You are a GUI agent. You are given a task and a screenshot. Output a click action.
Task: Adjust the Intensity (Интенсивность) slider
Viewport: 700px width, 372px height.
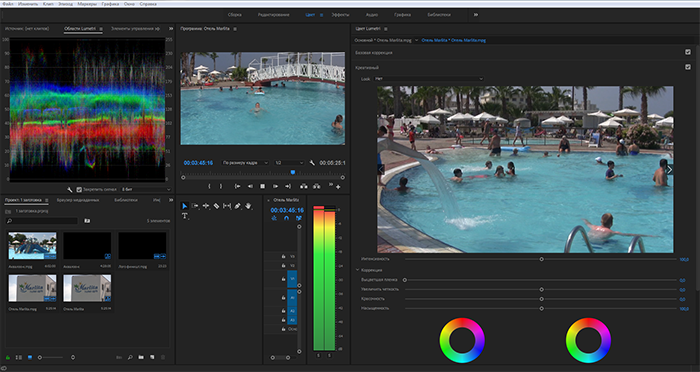click(541, 259)
